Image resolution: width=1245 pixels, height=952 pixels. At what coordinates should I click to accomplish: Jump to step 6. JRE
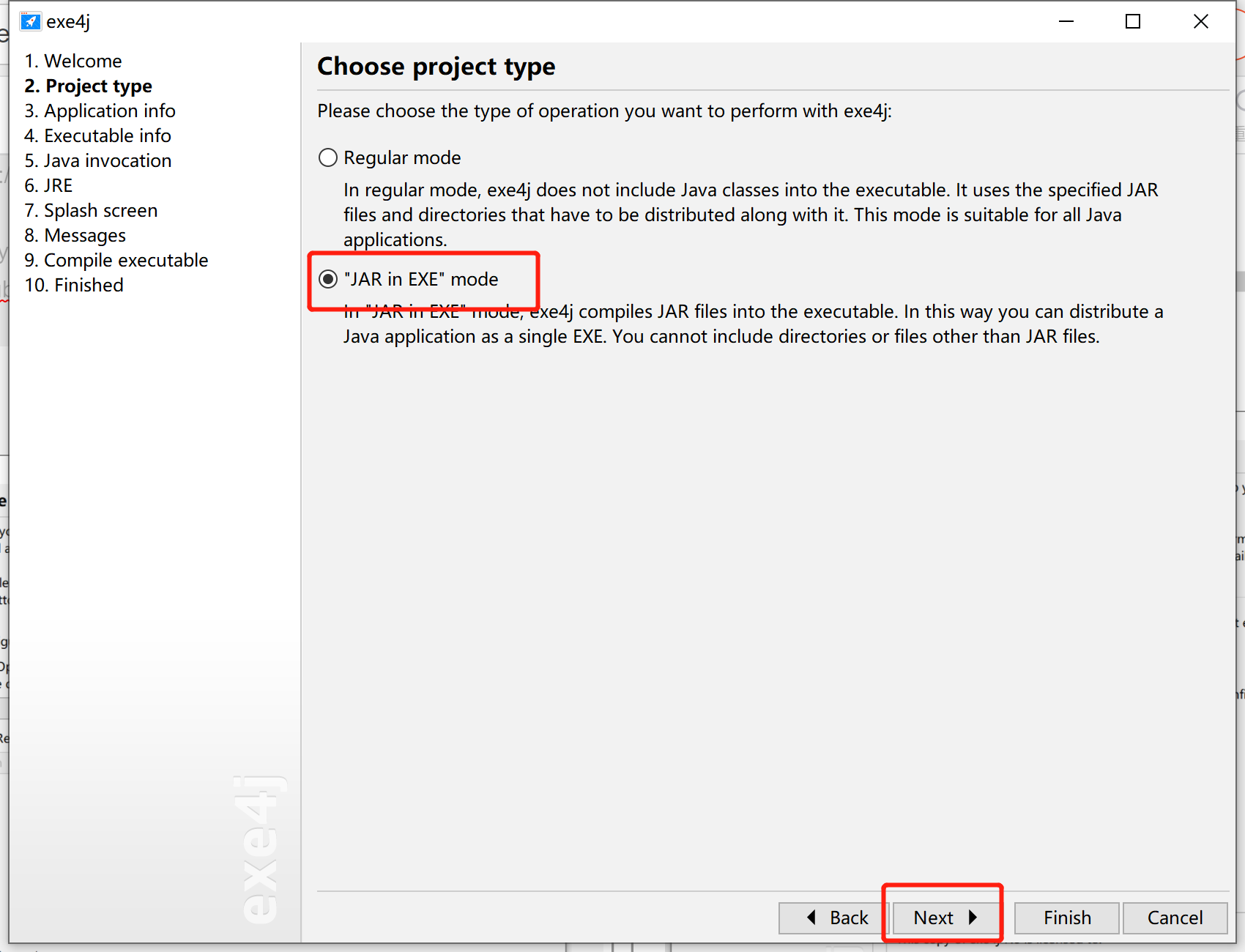click(x=48, y=185)
